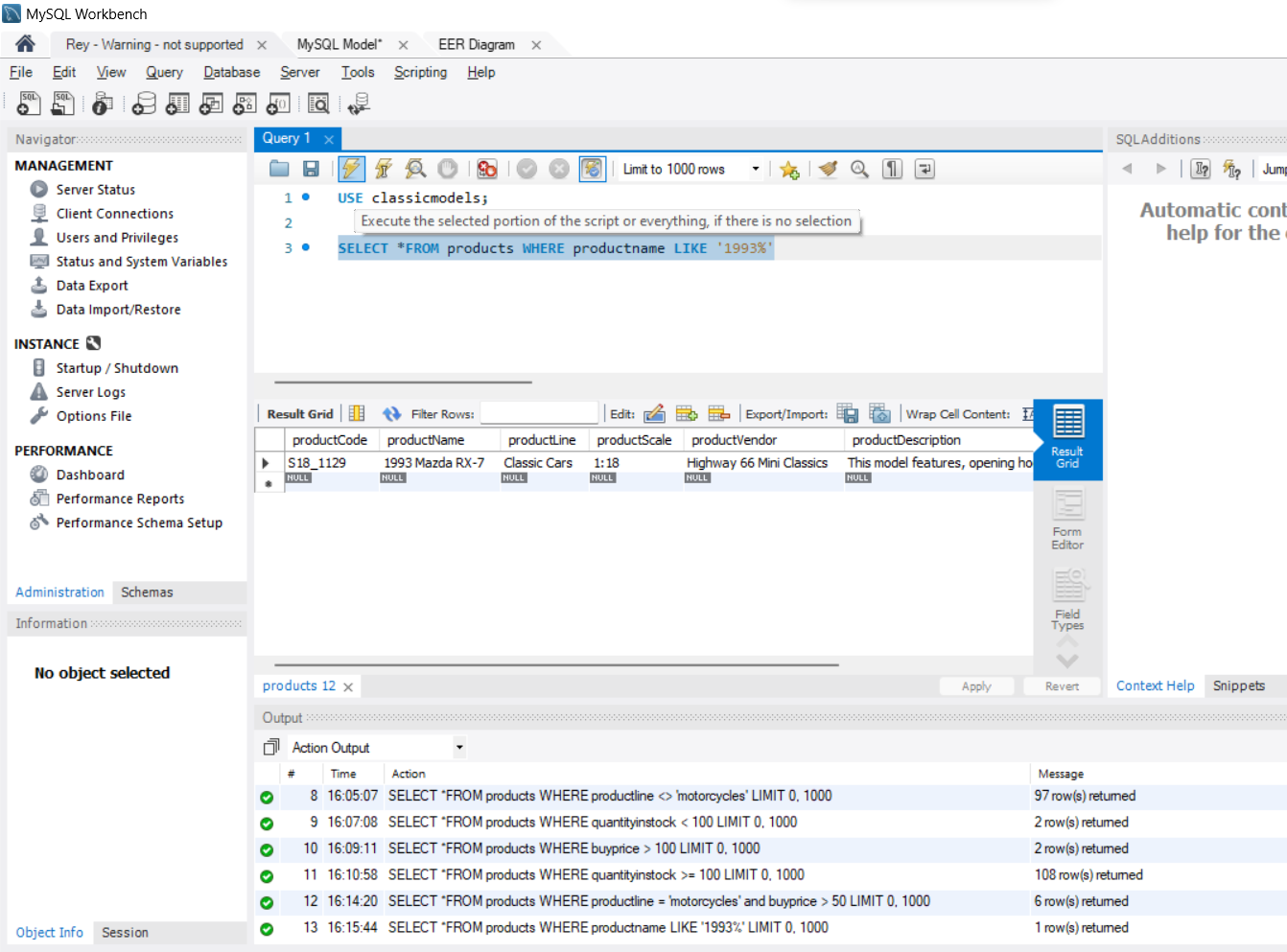Save the script to a file
This screenshot has width=1287, height=952.
click(x=311, y=169)
